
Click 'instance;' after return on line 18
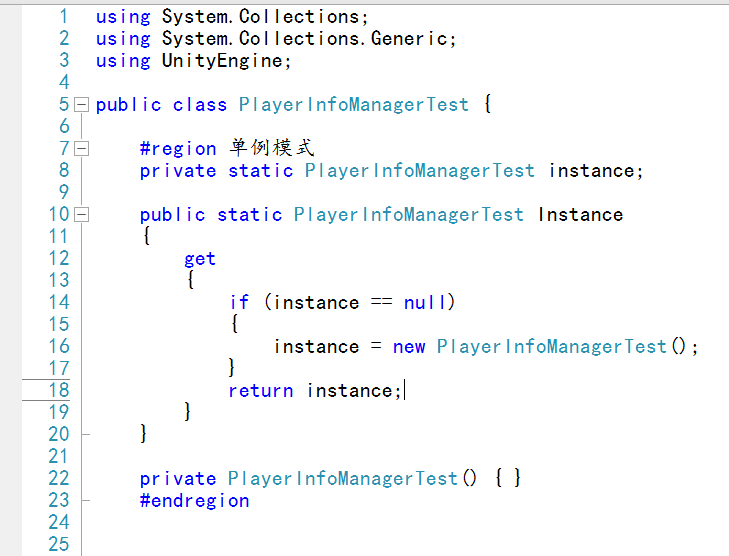pos(354,391)
